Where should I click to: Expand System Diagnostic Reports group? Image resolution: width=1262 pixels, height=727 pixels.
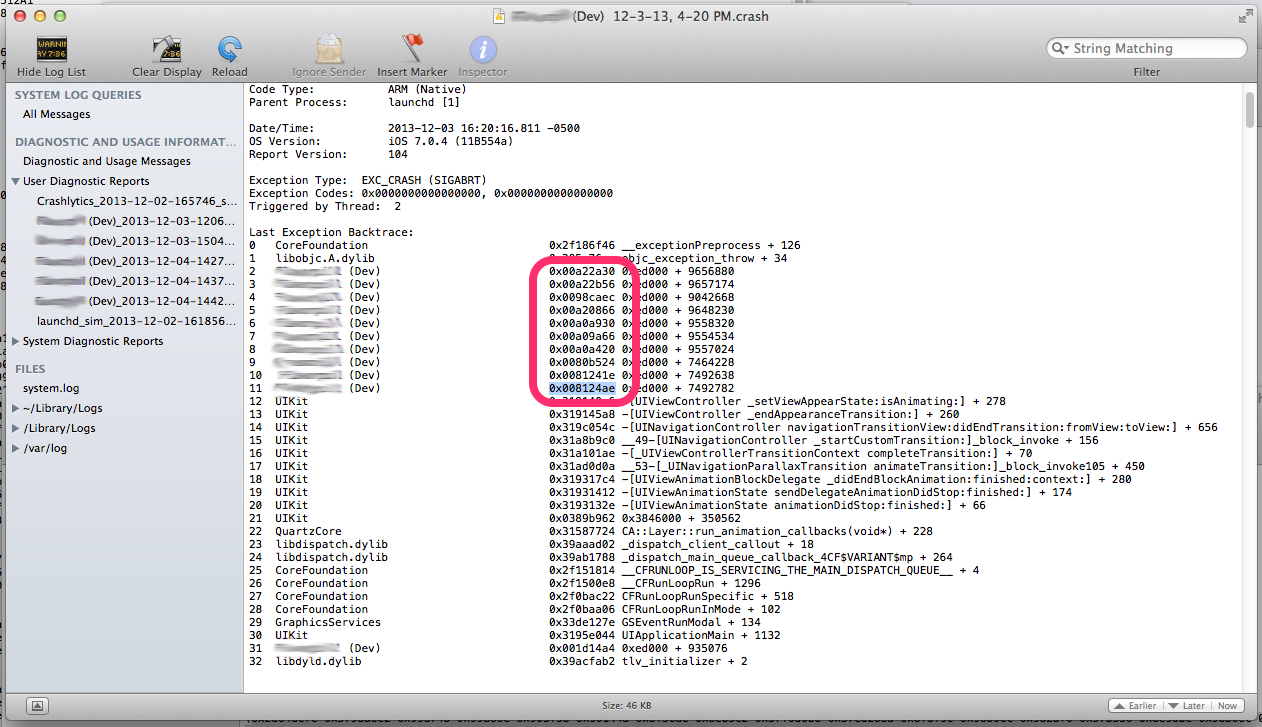coord(16,342)
